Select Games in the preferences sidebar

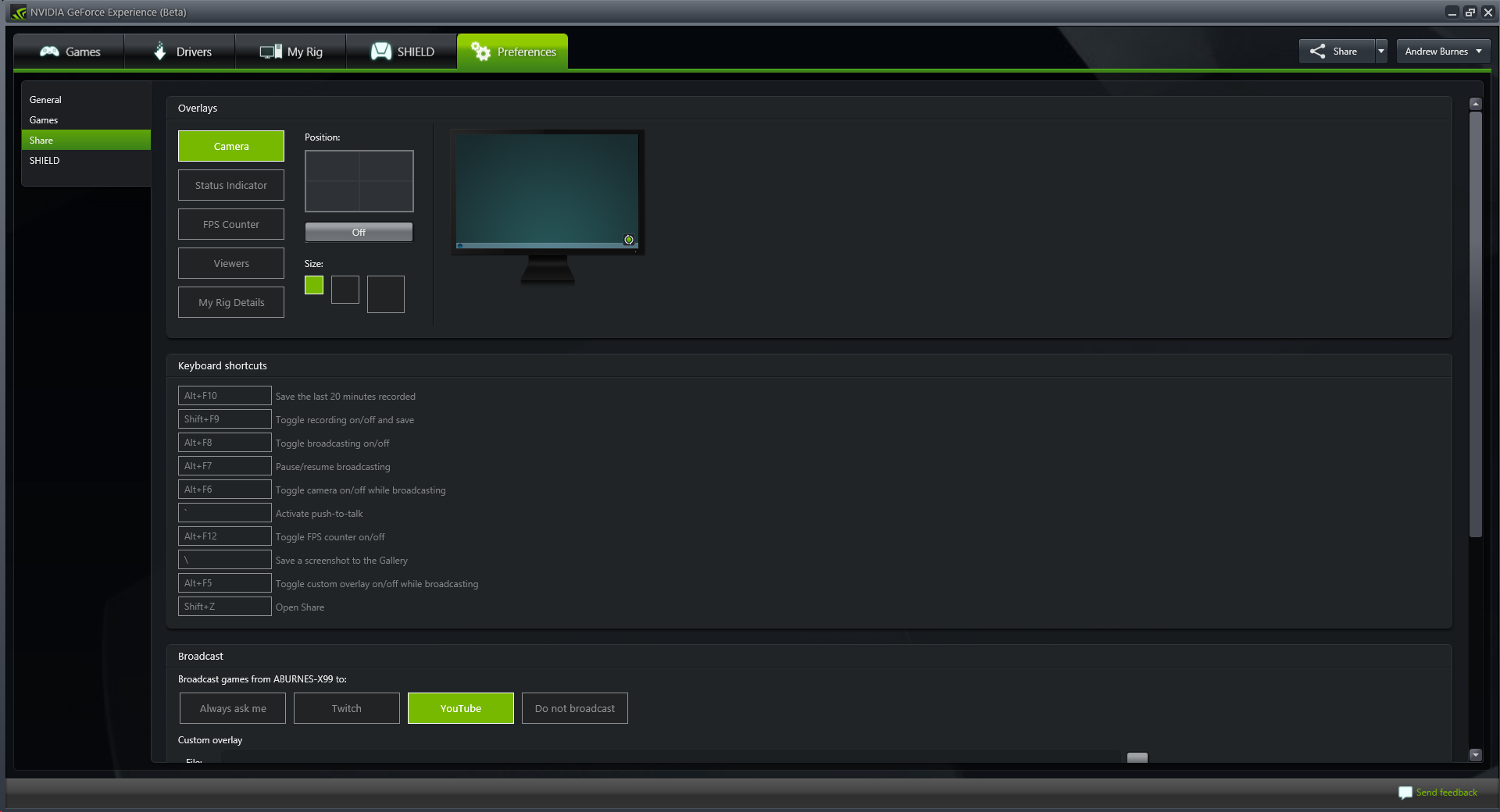(x=86, y=120)
